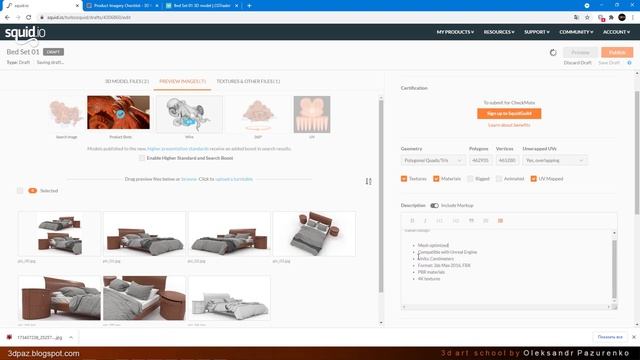Click the Publish button
The height and width of the screenshot is (360, 640).
pyautogui.click(x=617, y=52)
